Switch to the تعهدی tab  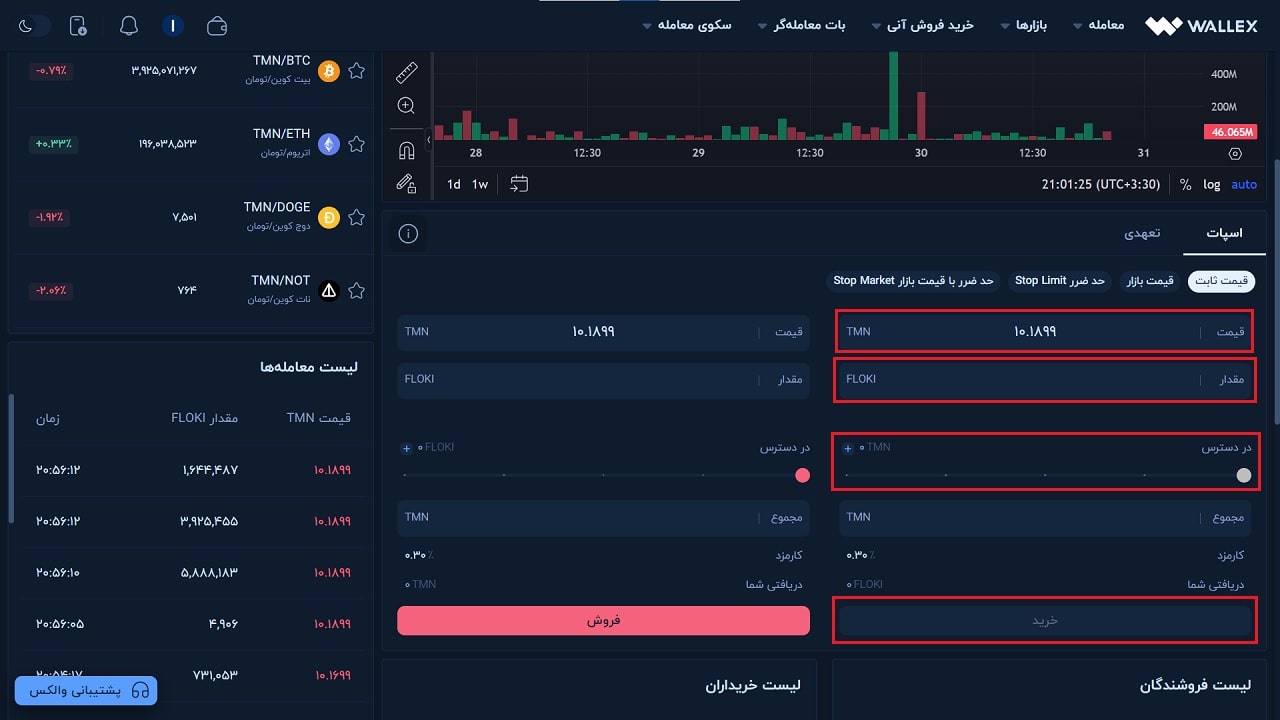(x=1142, y=233)
